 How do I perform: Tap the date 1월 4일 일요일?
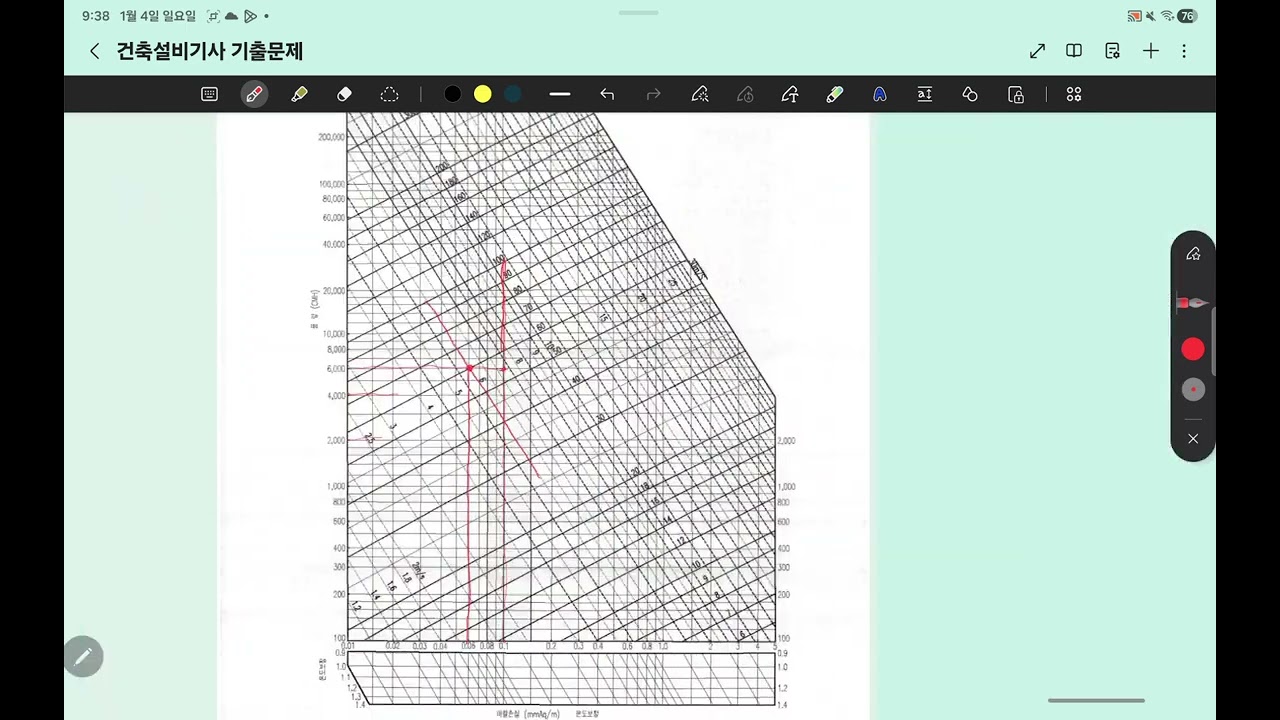pos(158,16)
